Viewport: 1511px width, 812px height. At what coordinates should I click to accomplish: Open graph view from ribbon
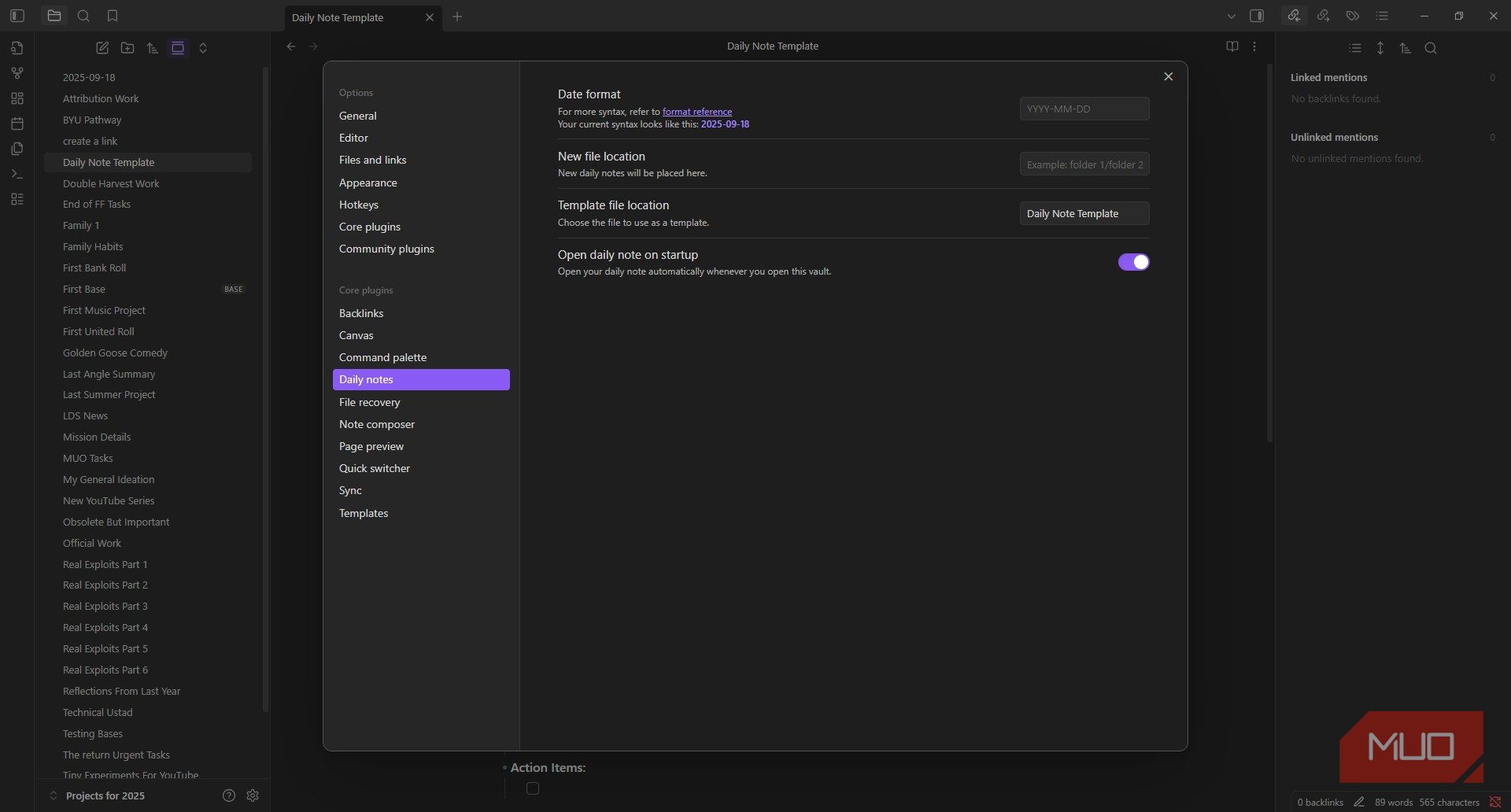pos(17,73)
